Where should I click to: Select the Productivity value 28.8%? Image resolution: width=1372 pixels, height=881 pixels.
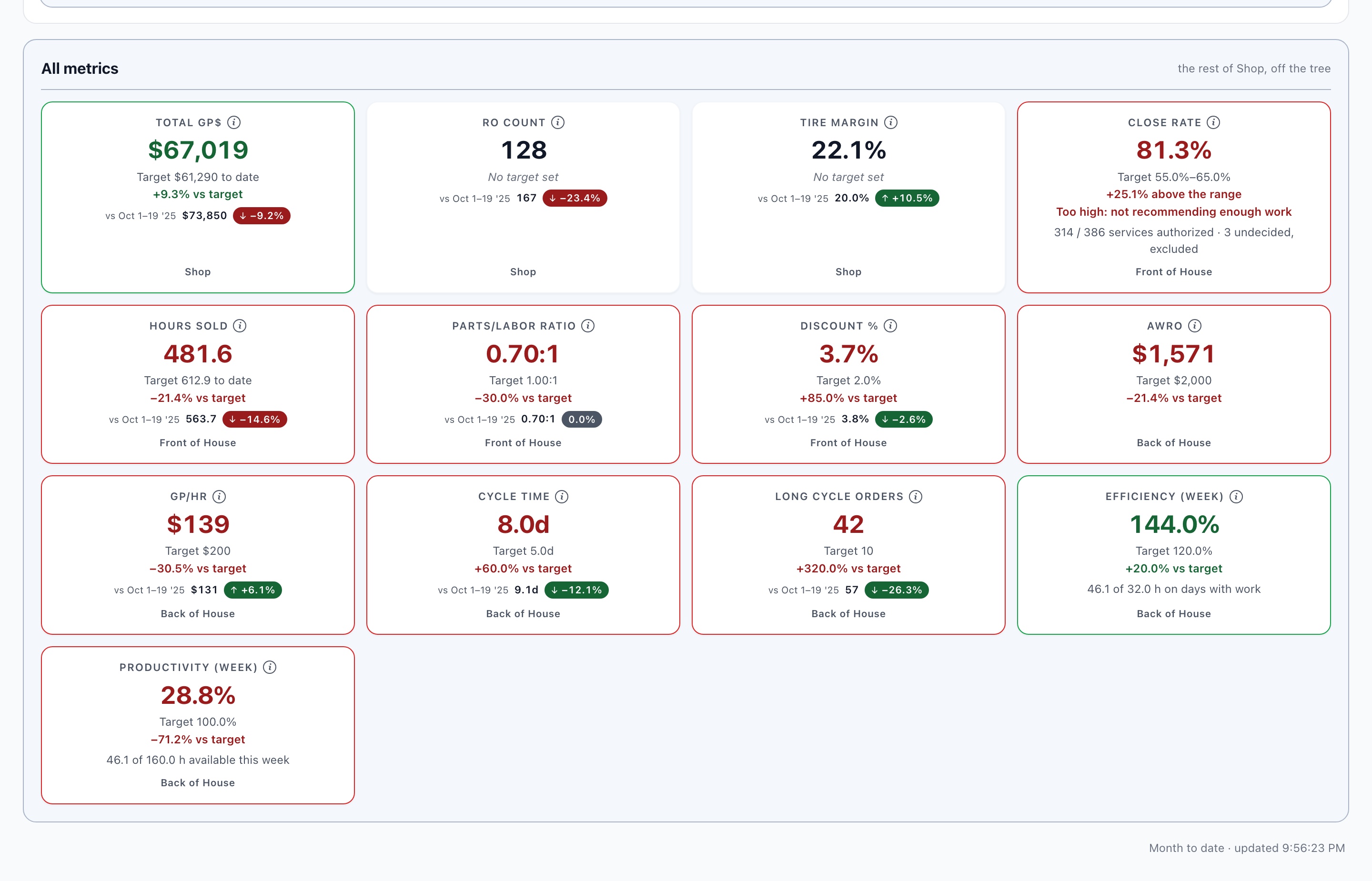click(x=198, y=696)
